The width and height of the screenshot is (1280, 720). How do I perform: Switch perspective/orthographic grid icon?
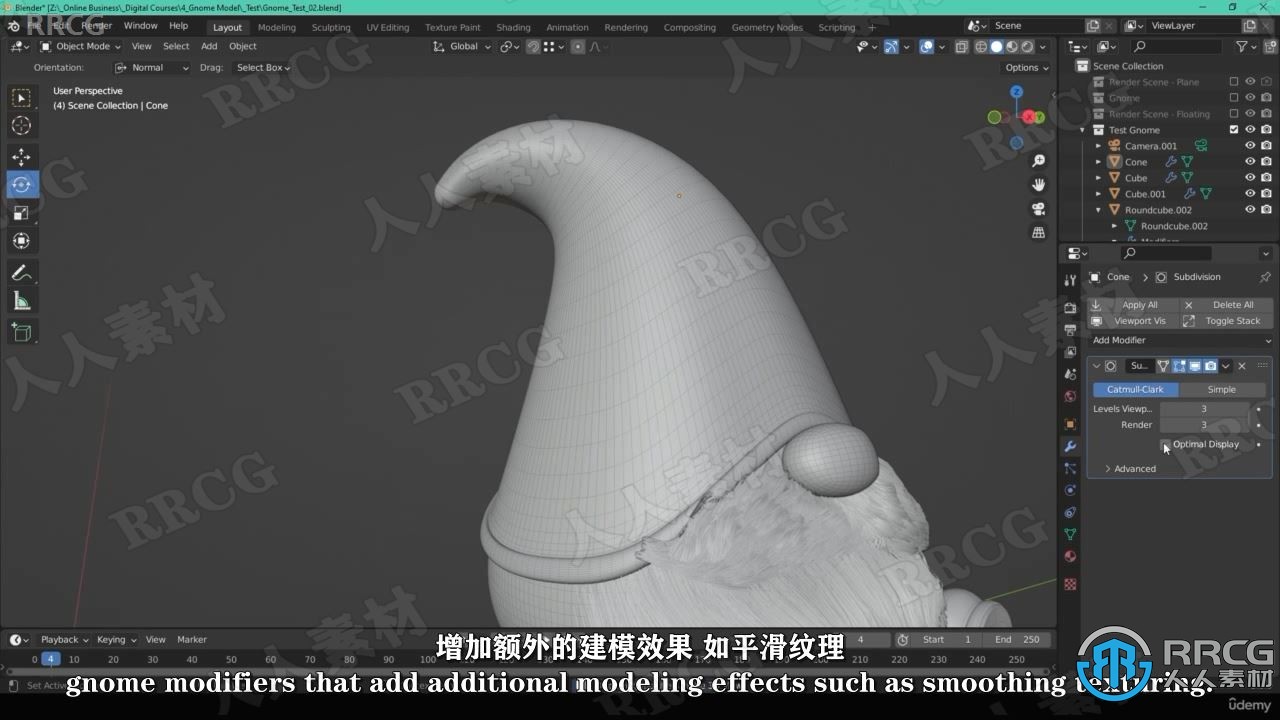click(x=1038, y=233)
